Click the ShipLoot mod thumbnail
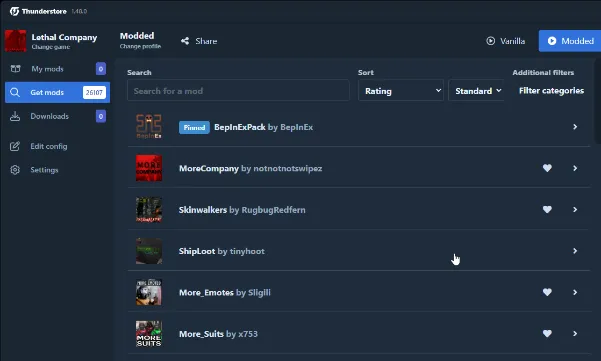The image size is (601, 361). click(149, 251)
